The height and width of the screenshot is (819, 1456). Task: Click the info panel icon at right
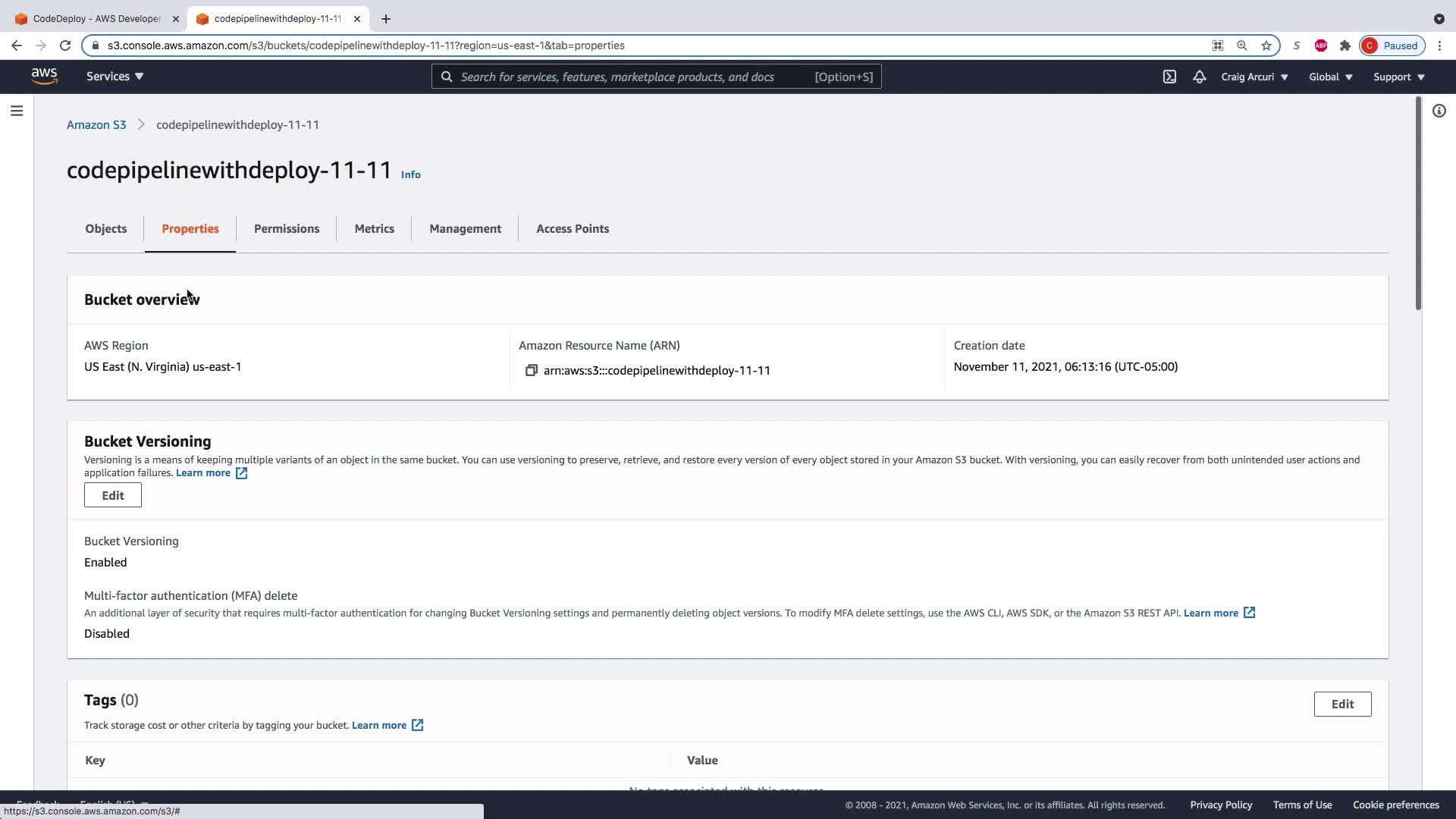tap(1439, 111)
